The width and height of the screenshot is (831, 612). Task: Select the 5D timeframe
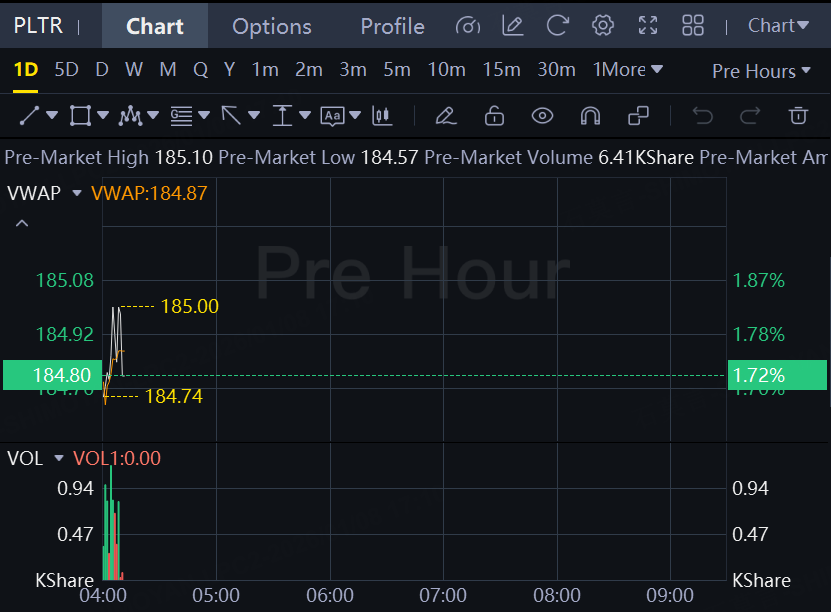click(x=66, y=70)
